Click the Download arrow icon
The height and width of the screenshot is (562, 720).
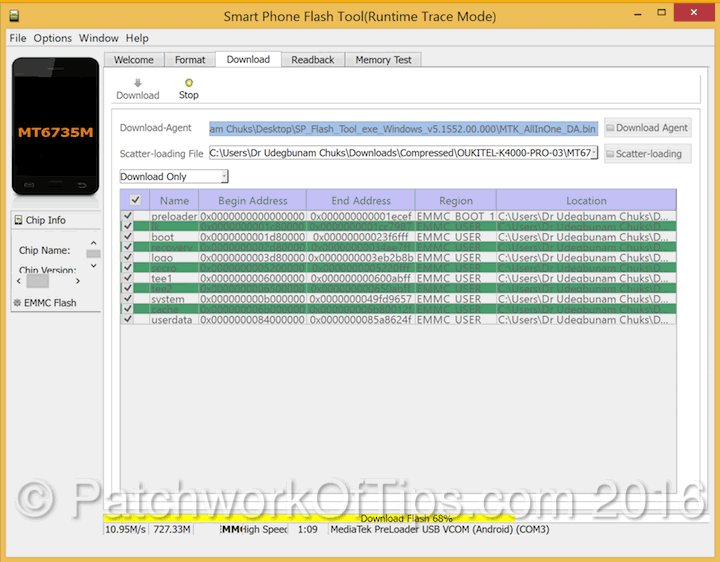(x=137, y=83)
